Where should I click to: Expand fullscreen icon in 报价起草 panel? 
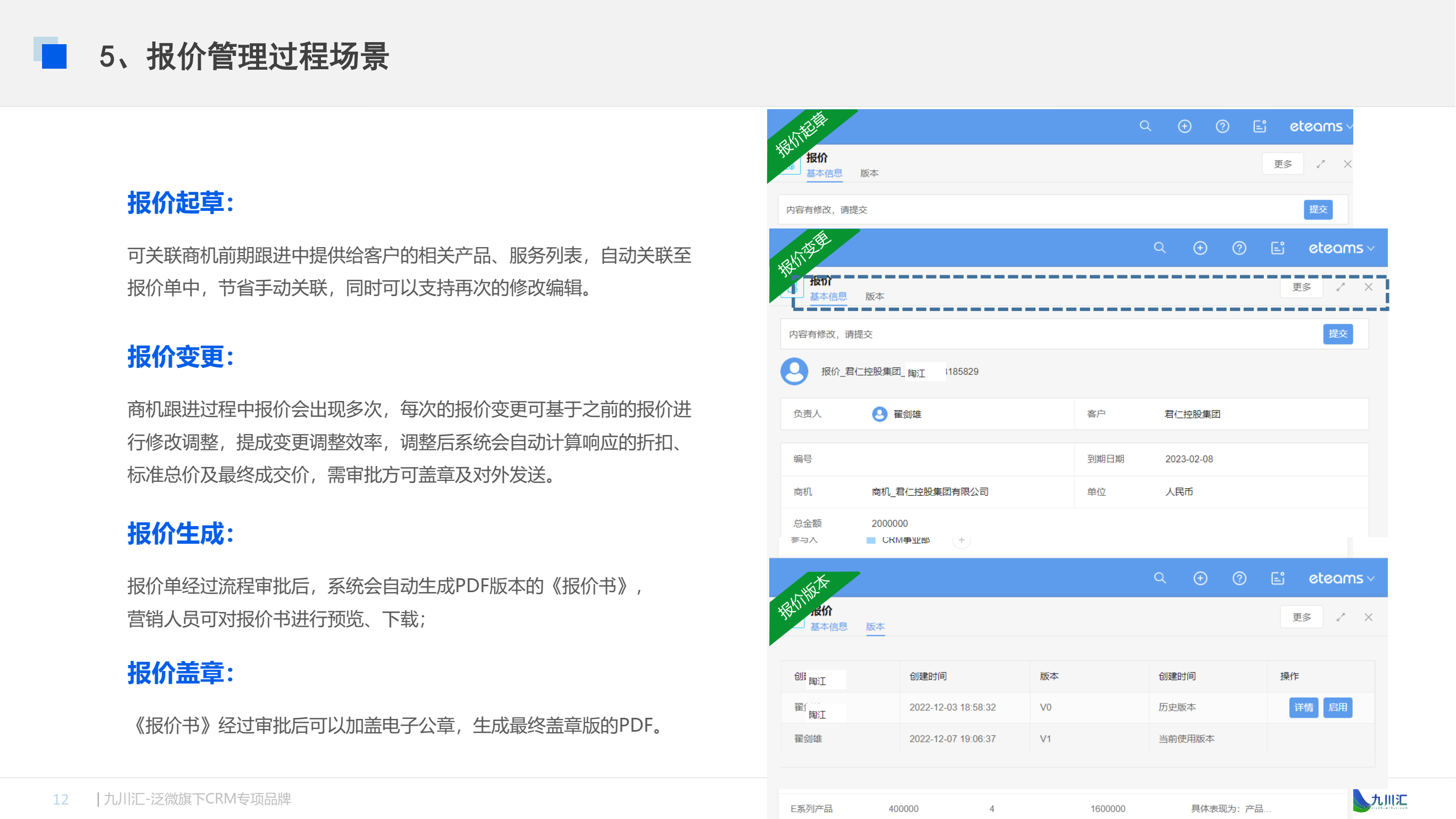(x=1320, y=164)
